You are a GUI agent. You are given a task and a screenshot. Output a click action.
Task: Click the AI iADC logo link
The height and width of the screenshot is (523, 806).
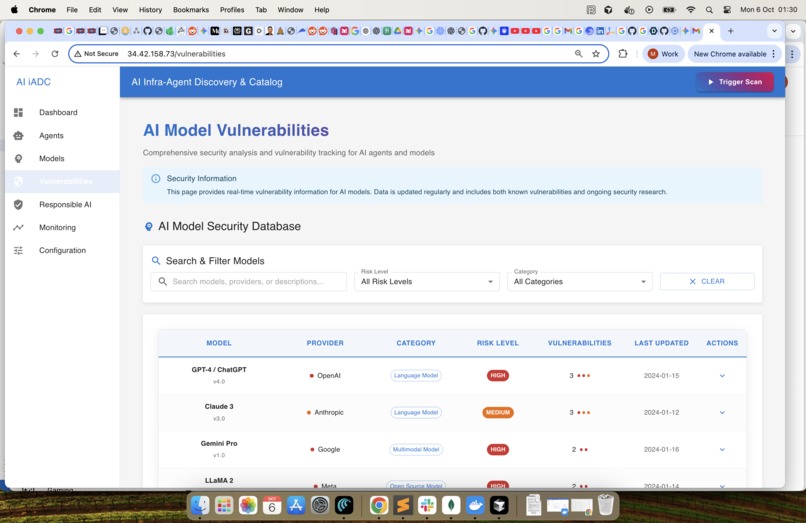pos(33,82)
